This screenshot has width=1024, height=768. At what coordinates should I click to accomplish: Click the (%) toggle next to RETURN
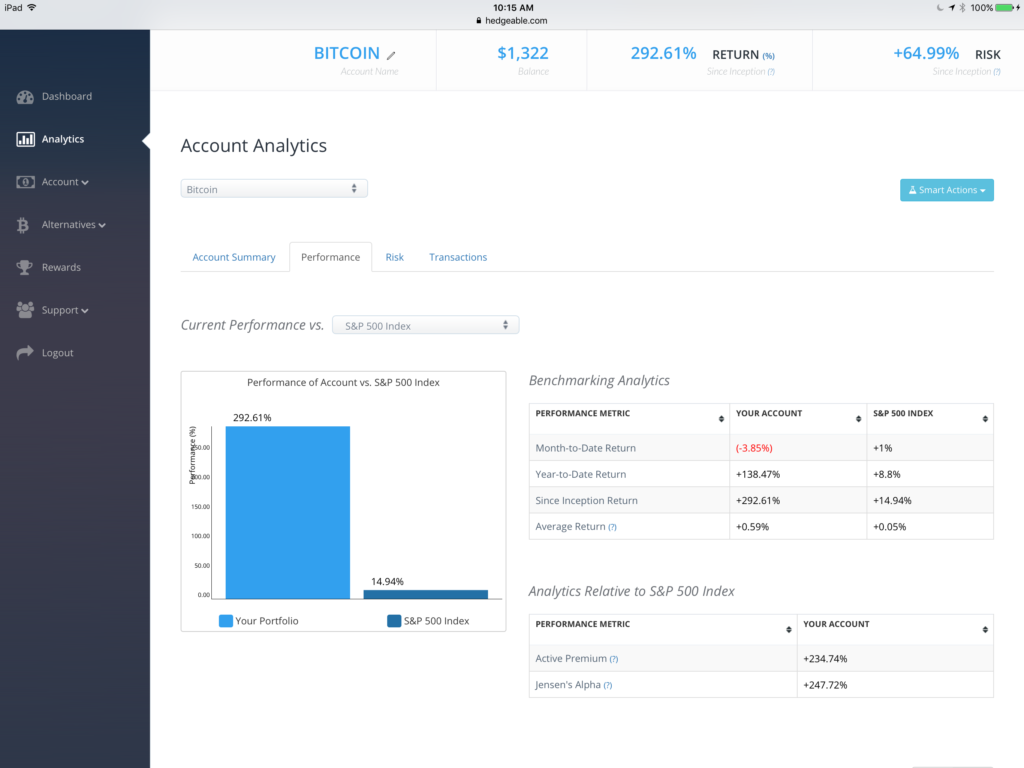(x=769, y=56)
